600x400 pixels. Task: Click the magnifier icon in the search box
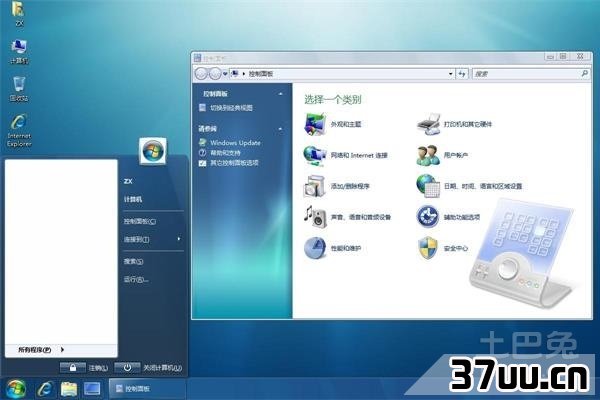[584, 73]
